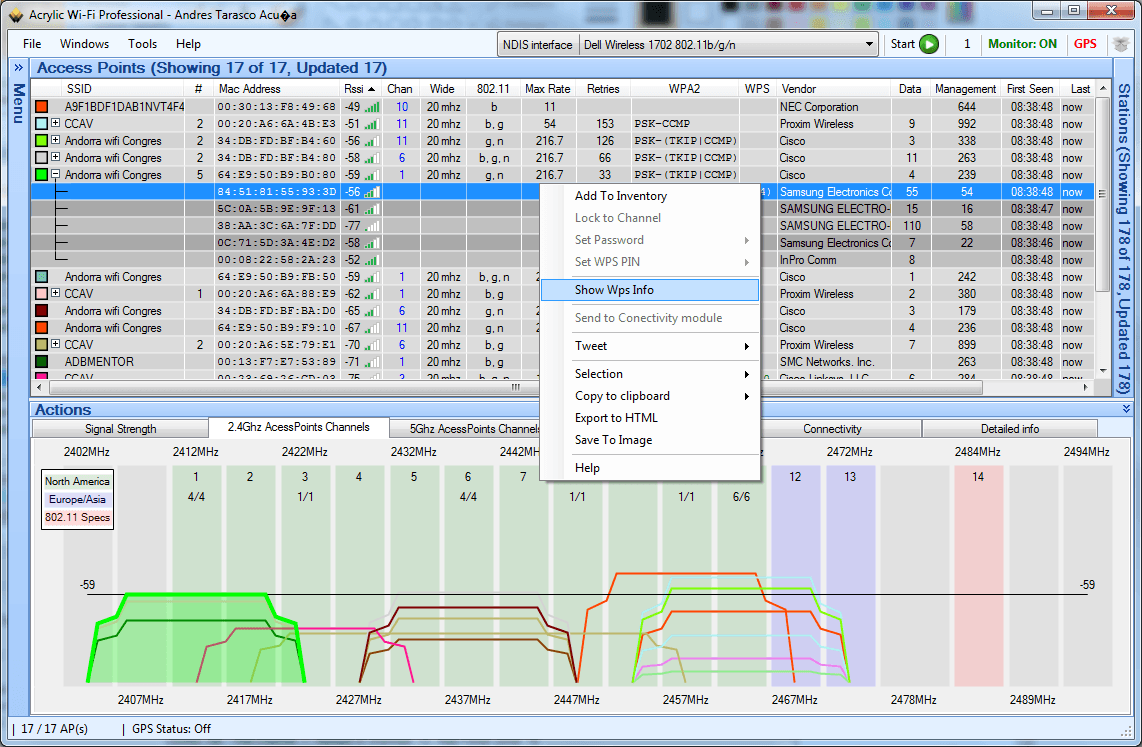Sort by Rssi column header
Viewport: 1142px width, 747px height.
[361, 89]
